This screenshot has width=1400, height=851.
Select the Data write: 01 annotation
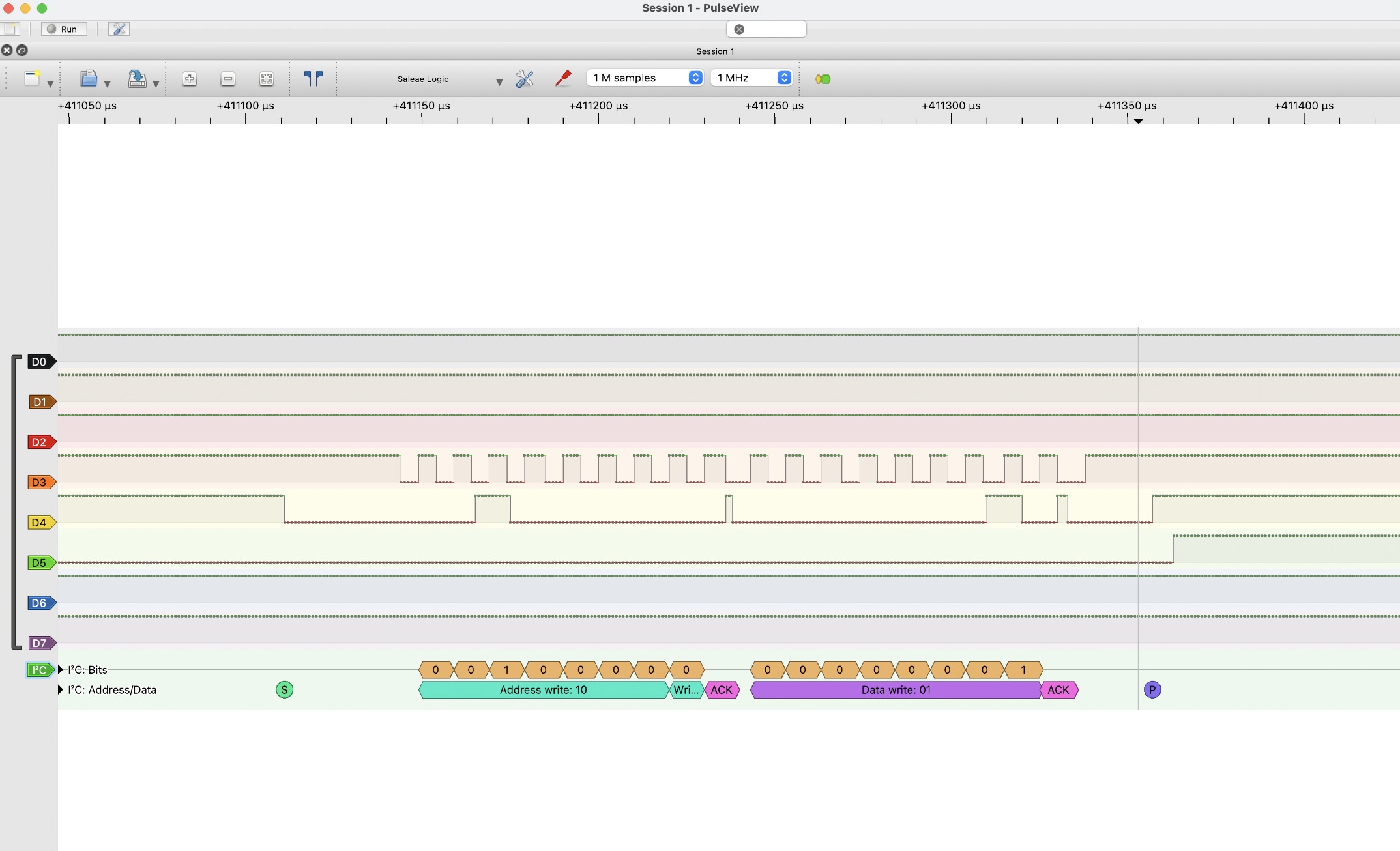tap(896, 690)
